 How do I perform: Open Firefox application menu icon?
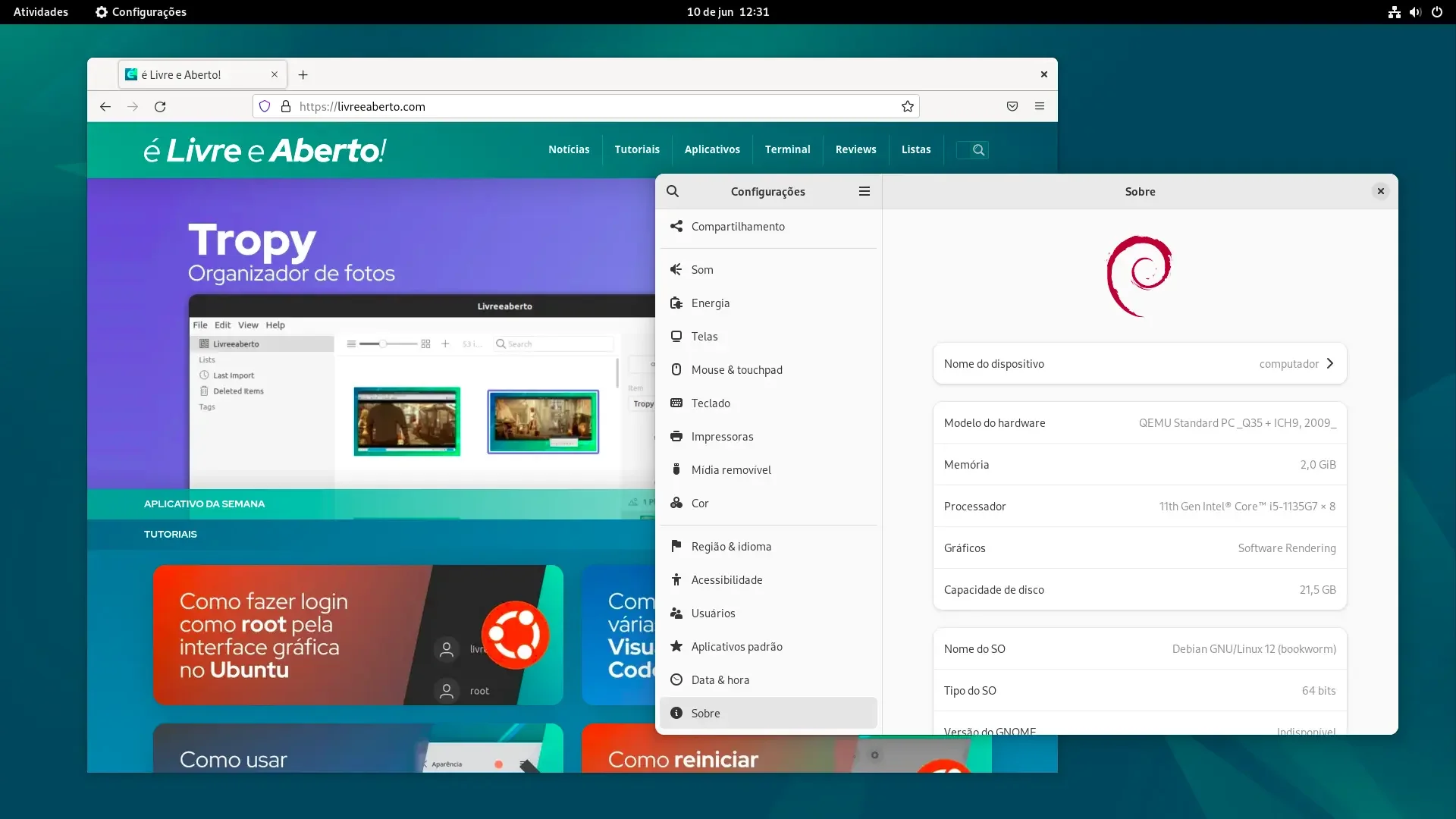(x=1040, y=107)
